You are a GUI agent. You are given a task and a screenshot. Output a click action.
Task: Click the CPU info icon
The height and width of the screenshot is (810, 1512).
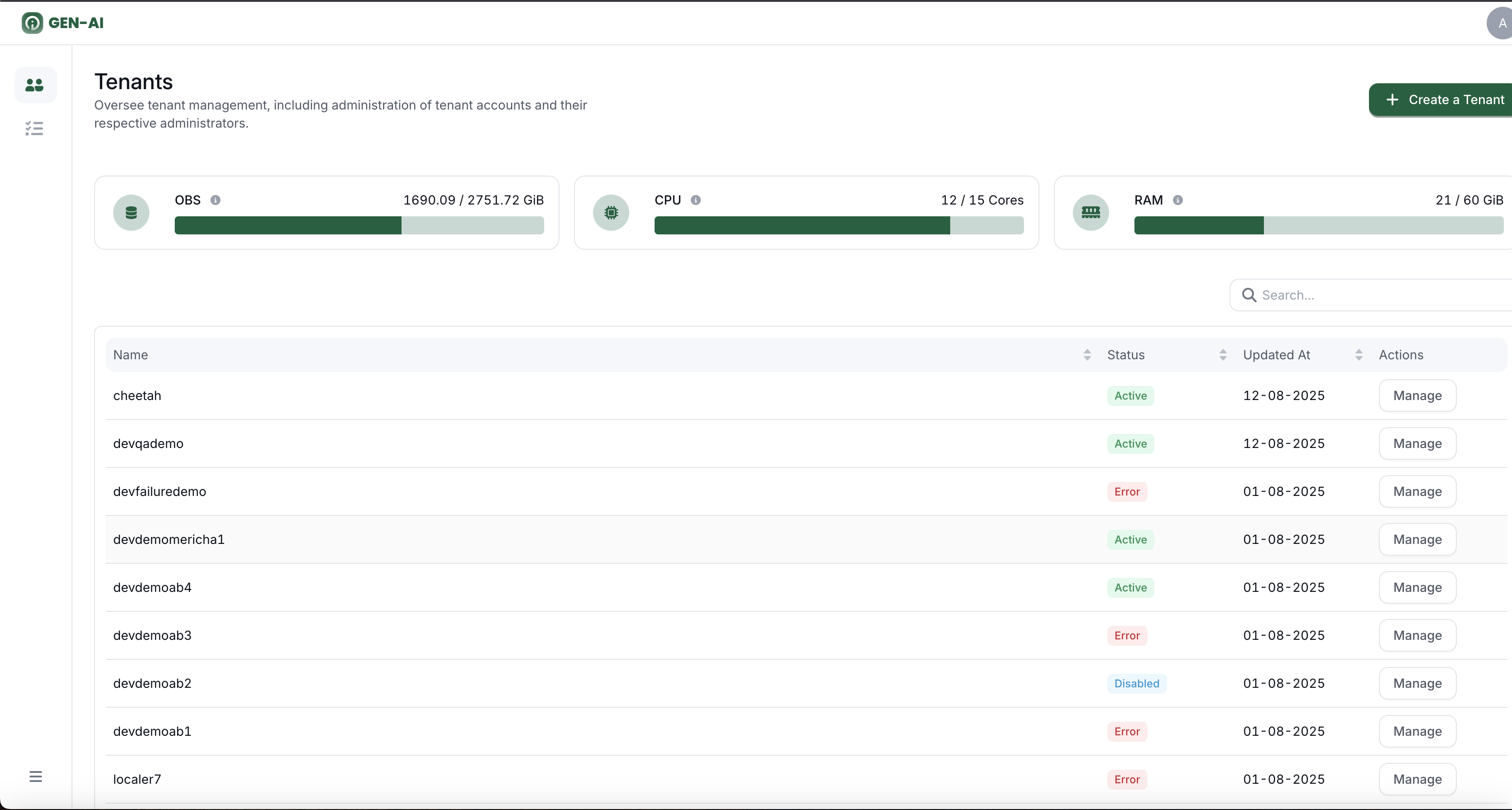[695, 200]
